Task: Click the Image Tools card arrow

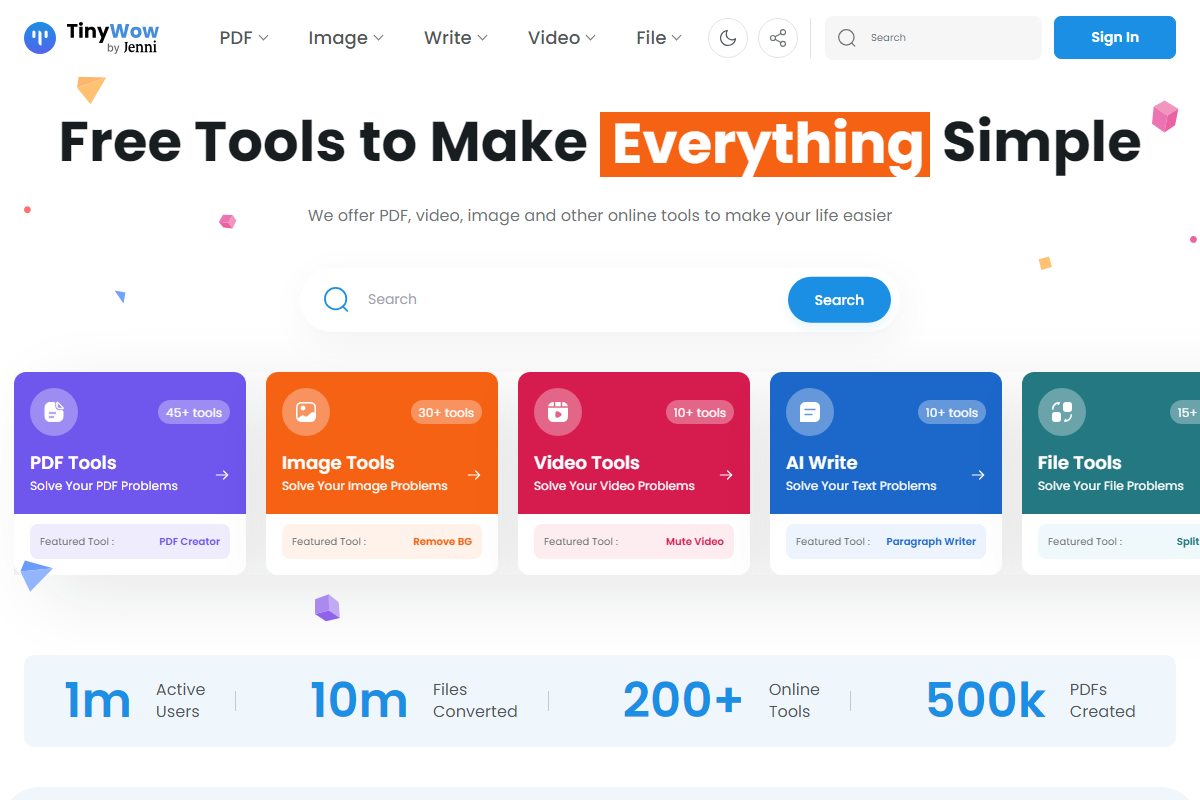Action: [x=475, y=475]
